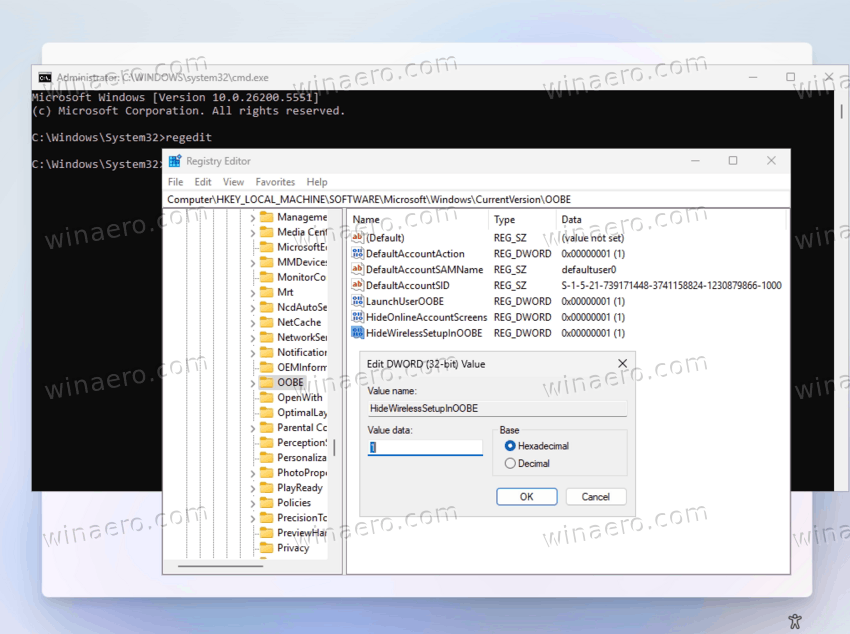Select the DefaultAccountAction DWORD icon

point(357,254)
